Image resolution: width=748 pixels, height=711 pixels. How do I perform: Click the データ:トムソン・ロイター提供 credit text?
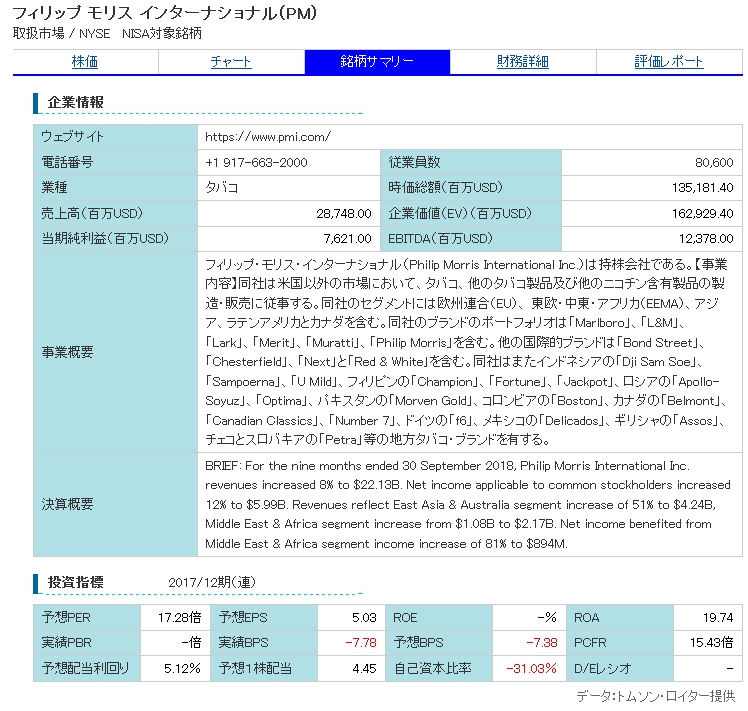[655, 696]
